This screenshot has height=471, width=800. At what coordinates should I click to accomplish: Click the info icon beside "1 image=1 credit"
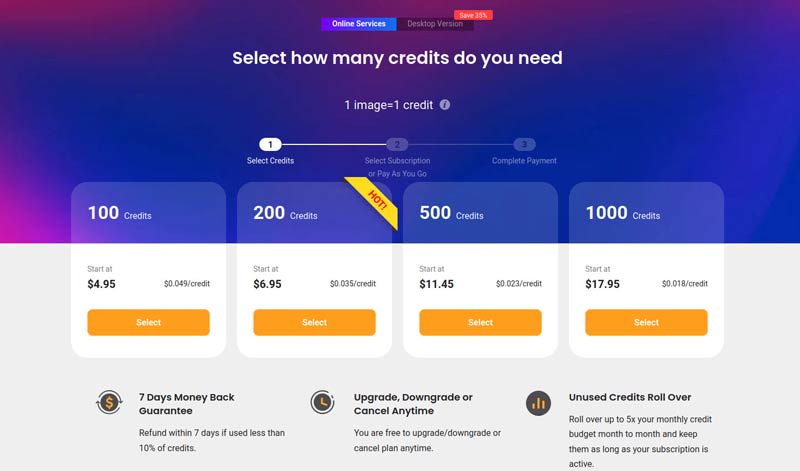[x=445, y=105]
